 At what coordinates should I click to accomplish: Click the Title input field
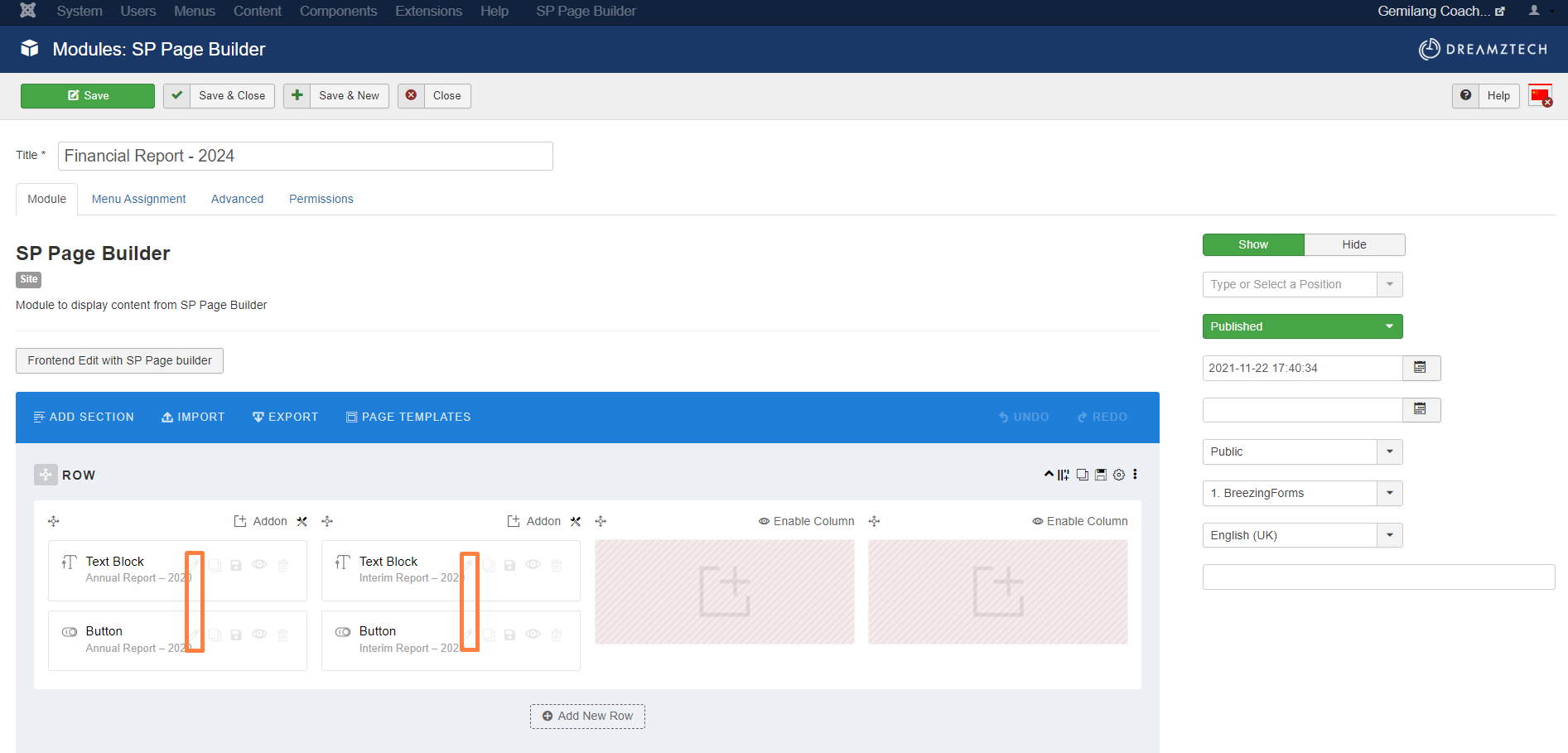(x=305, y=156)
